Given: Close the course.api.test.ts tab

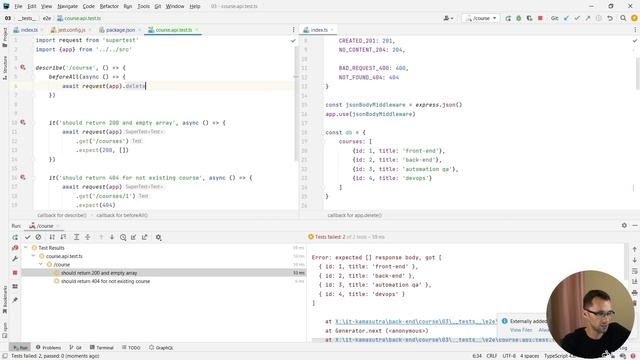Looking at the screenshot, I should coord(197,30).
